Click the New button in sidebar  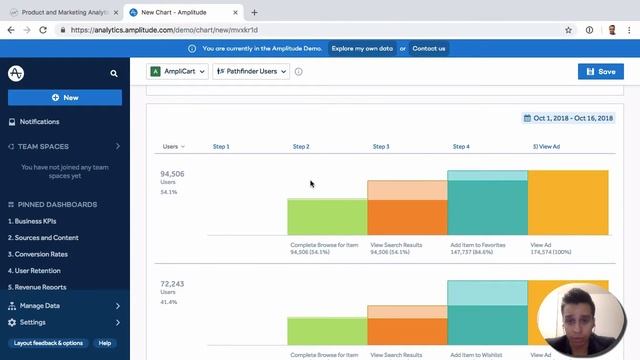tap(65, 98)
